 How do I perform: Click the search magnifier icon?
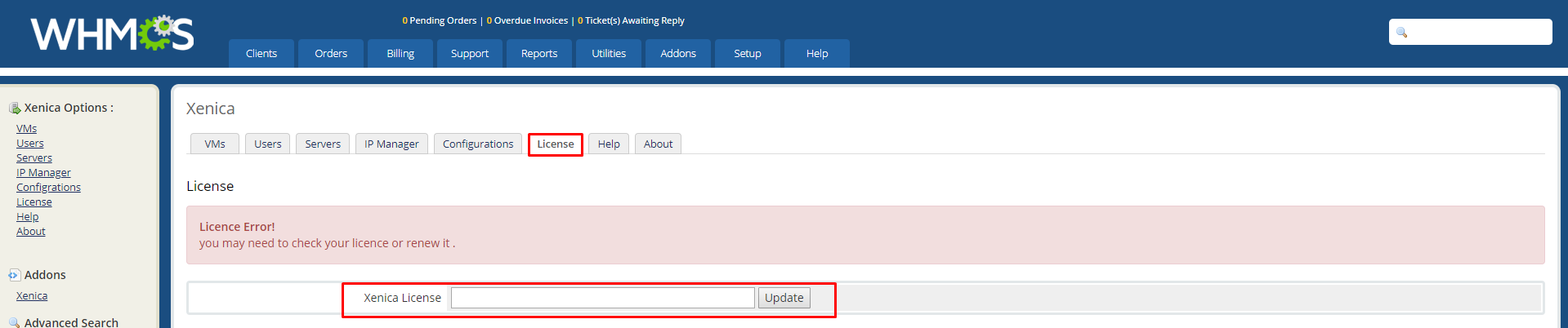[1402, 33]
